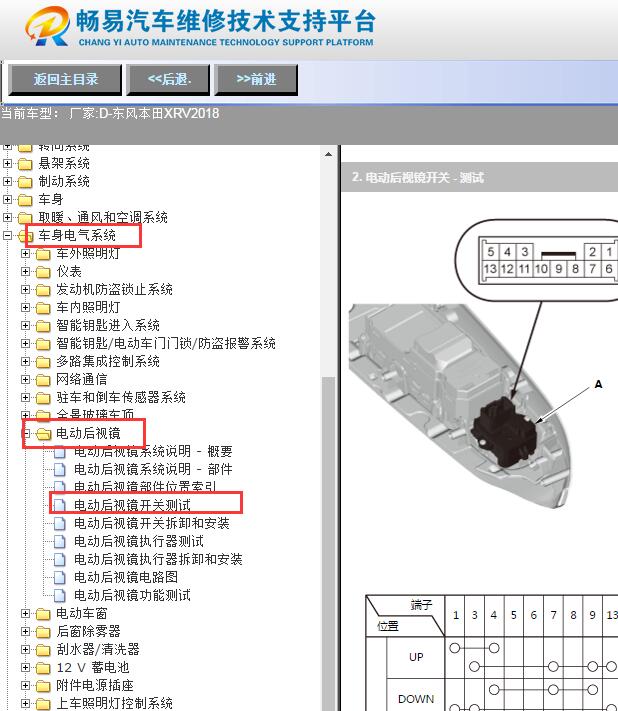Image resolution: width=618 pixels, height=711 pixels.
Task: Select the 智能钥匙进入系统 folder icon
Action: click(43, 326)
